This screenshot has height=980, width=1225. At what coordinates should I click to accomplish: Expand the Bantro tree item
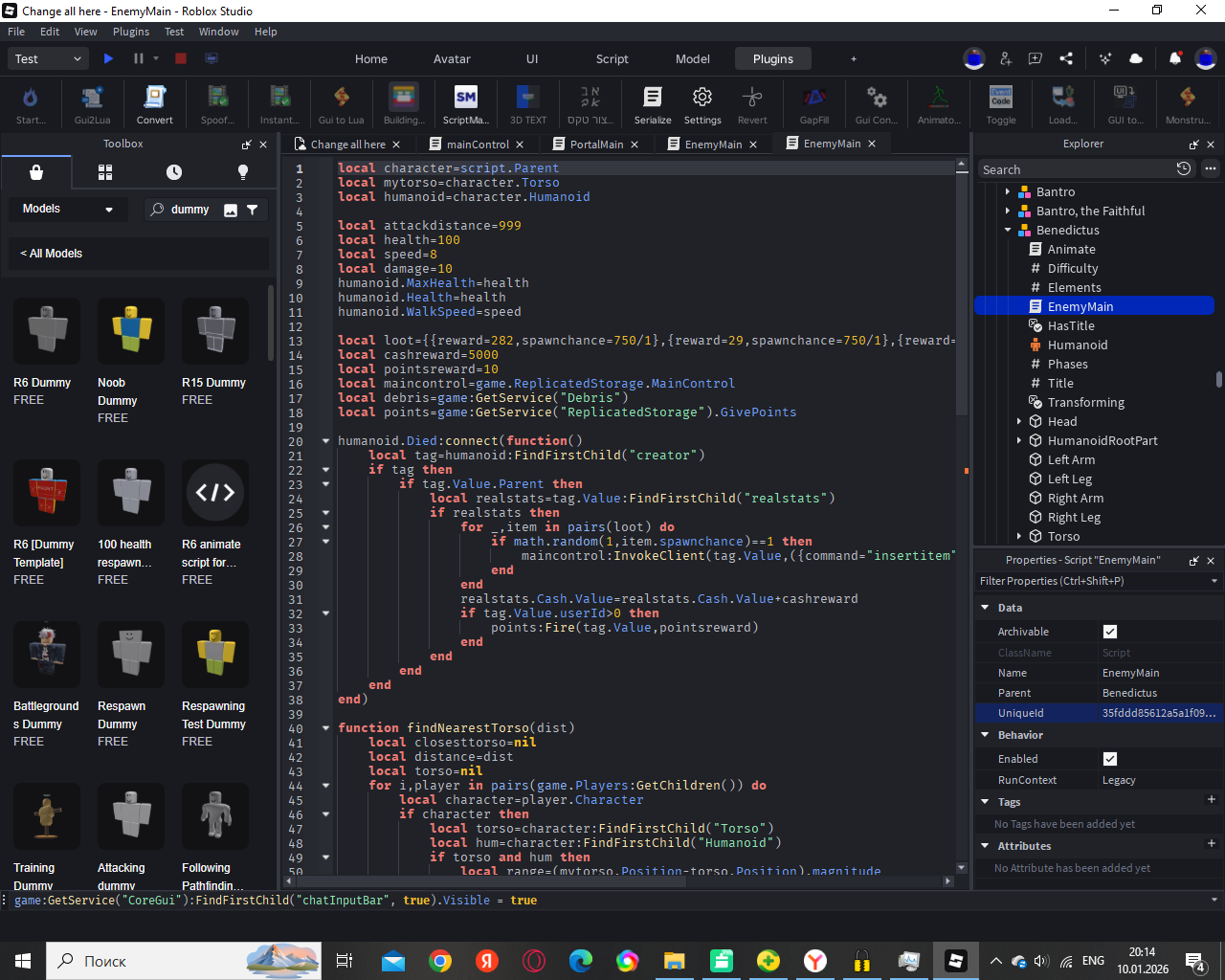1008,191
